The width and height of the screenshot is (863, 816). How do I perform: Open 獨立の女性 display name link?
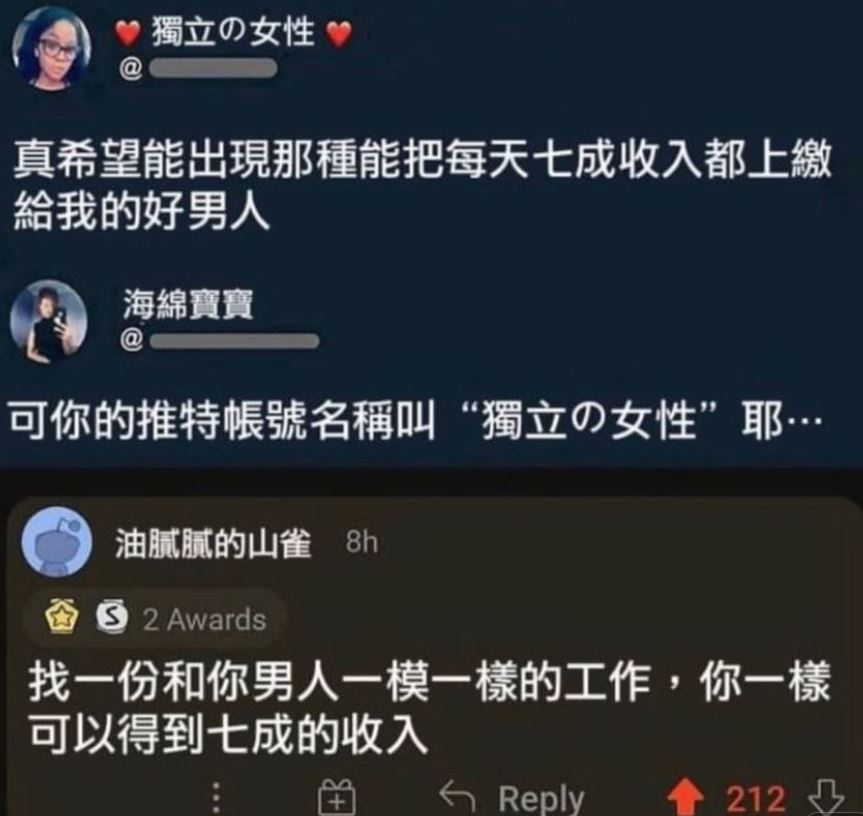(x=233, y=31)
